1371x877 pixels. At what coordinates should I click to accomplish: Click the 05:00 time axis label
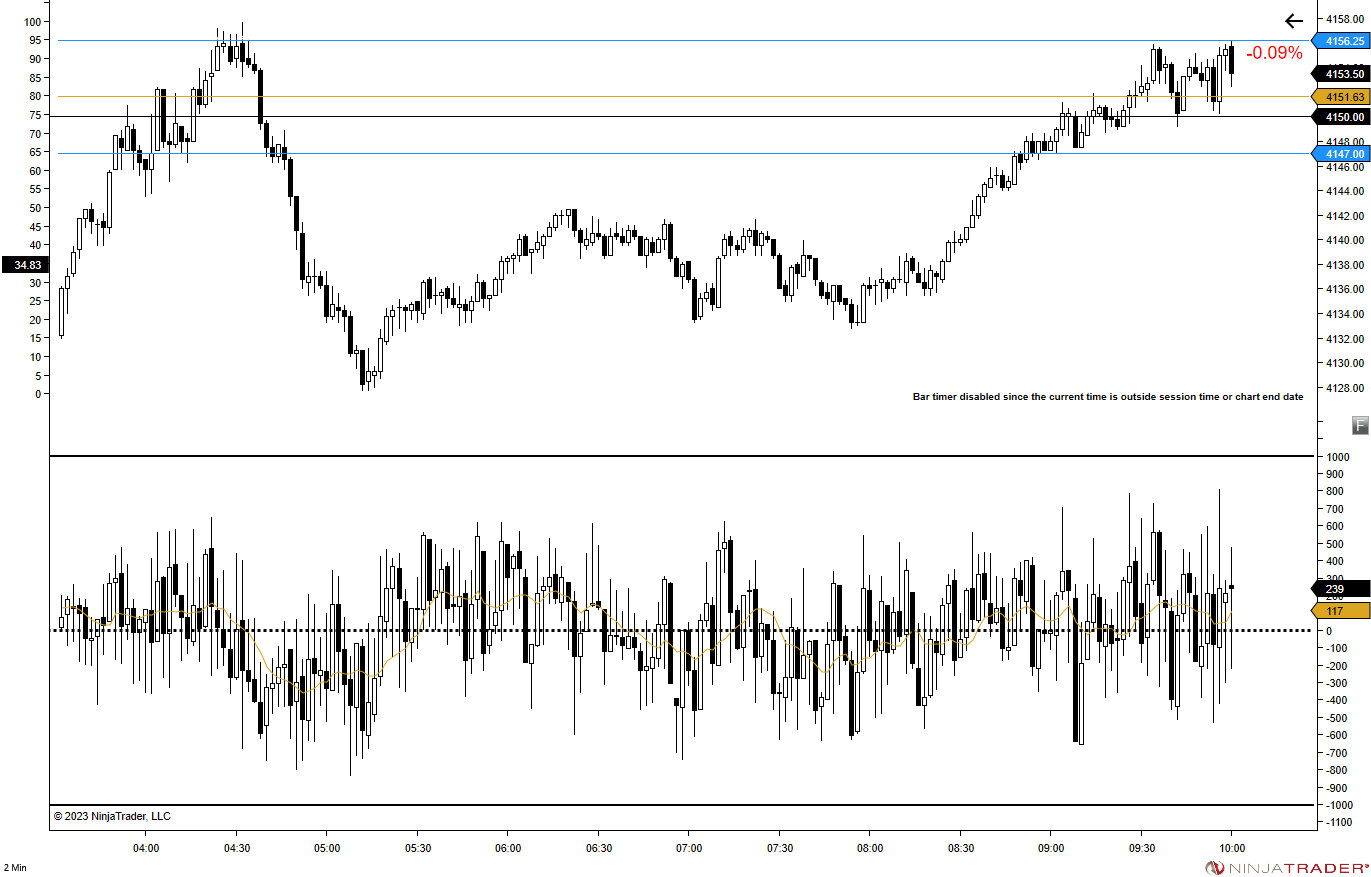(x=327, y=848)
